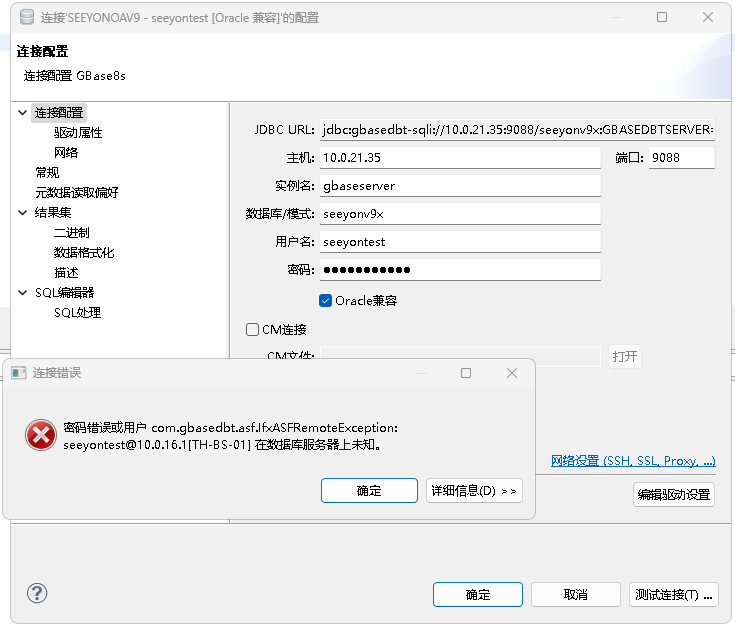The height and width of the screenshot is (625, 735).
Task: Click the 连接错误 dialog title icon
Action: point(18,373)
